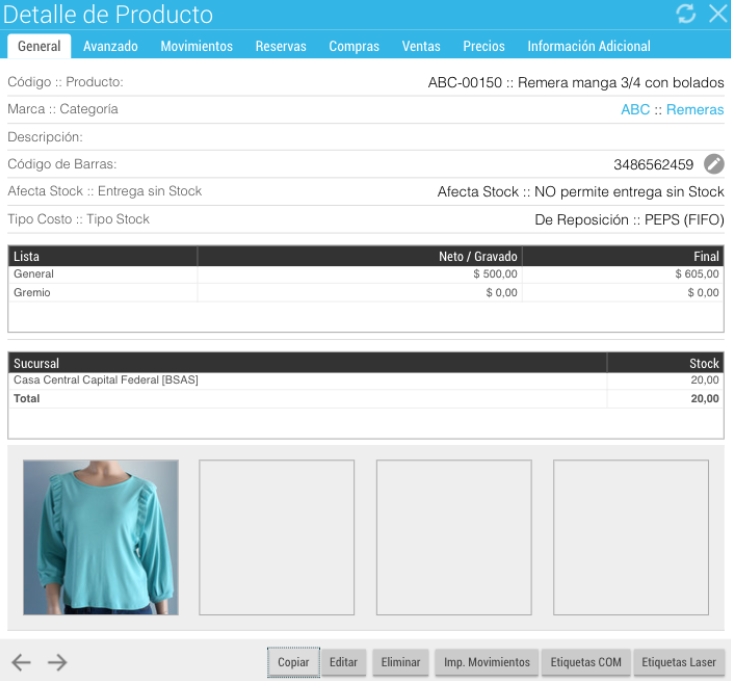
Task: Click NO permite entrega sin Stock value
Action: (x=629, y=192)
